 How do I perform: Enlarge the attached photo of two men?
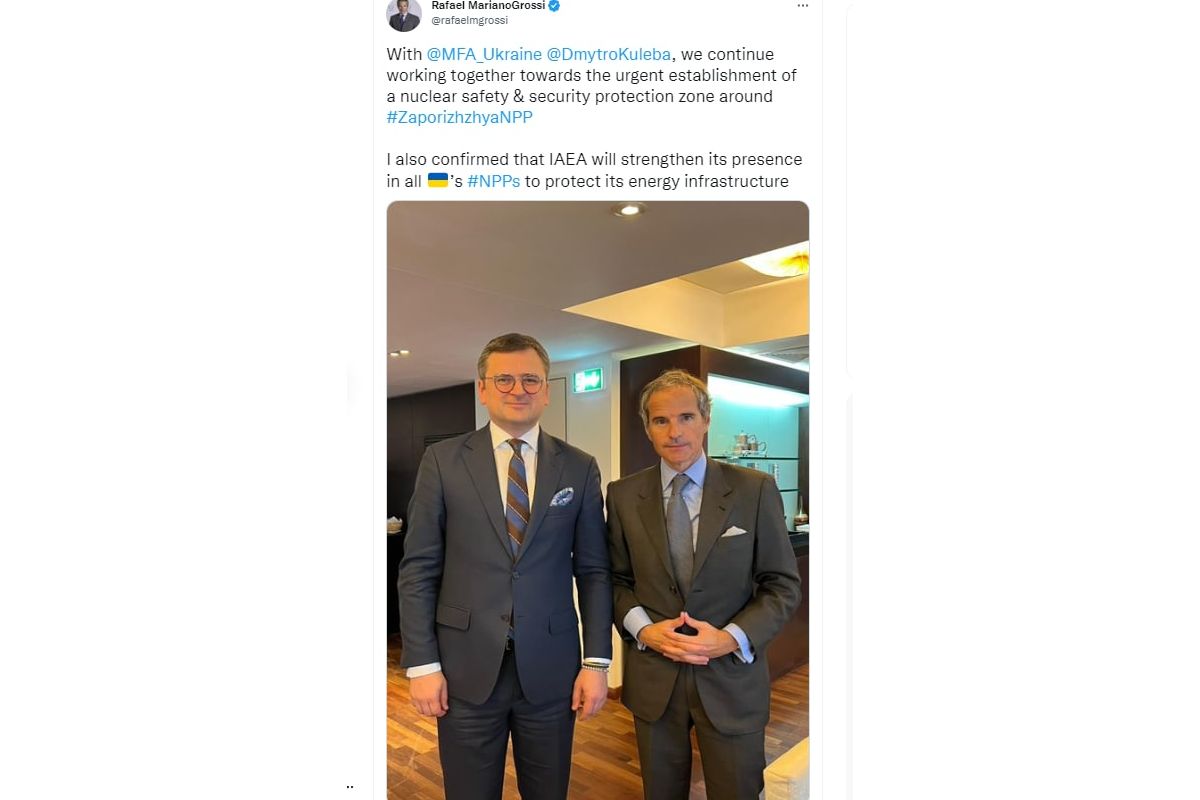tap(598, 500)
